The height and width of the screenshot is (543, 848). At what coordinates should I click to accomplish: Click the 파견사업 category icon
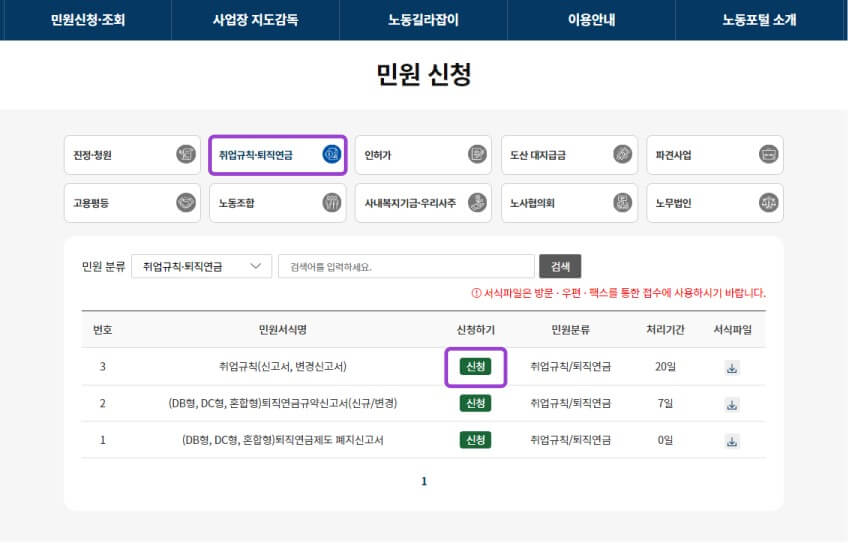[x=768, y=154]
